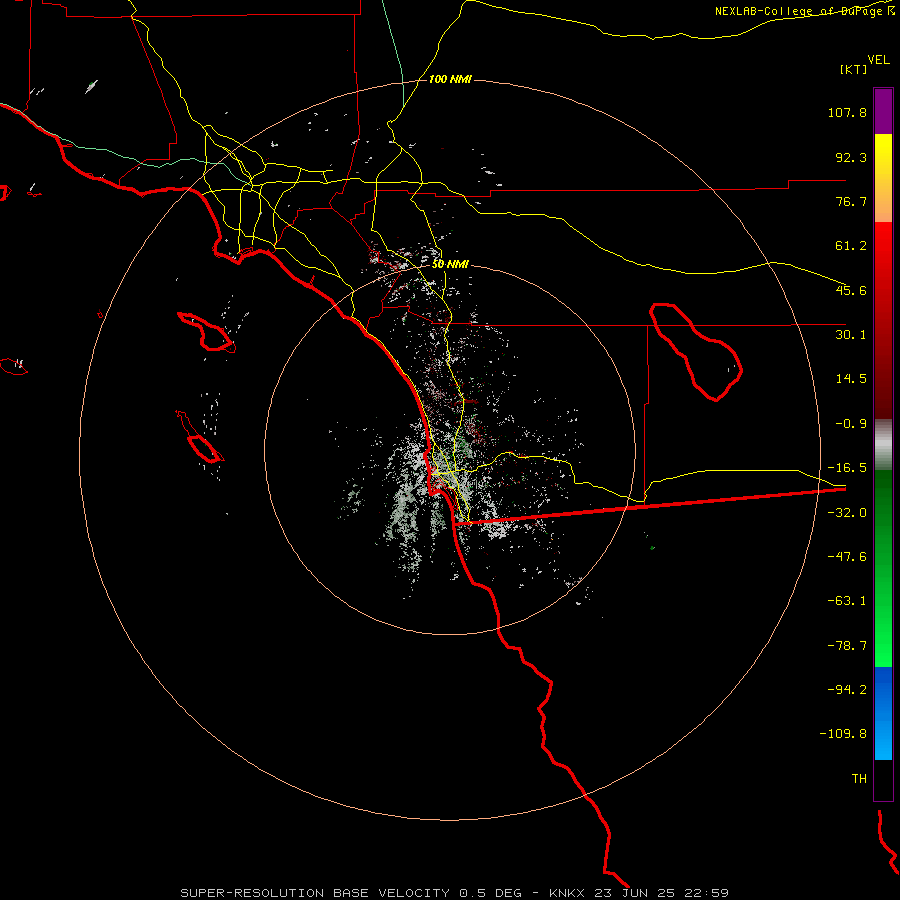900x900 pixels.
Task: Click the 100 NMI range ring label
Action: click(450, 79)
